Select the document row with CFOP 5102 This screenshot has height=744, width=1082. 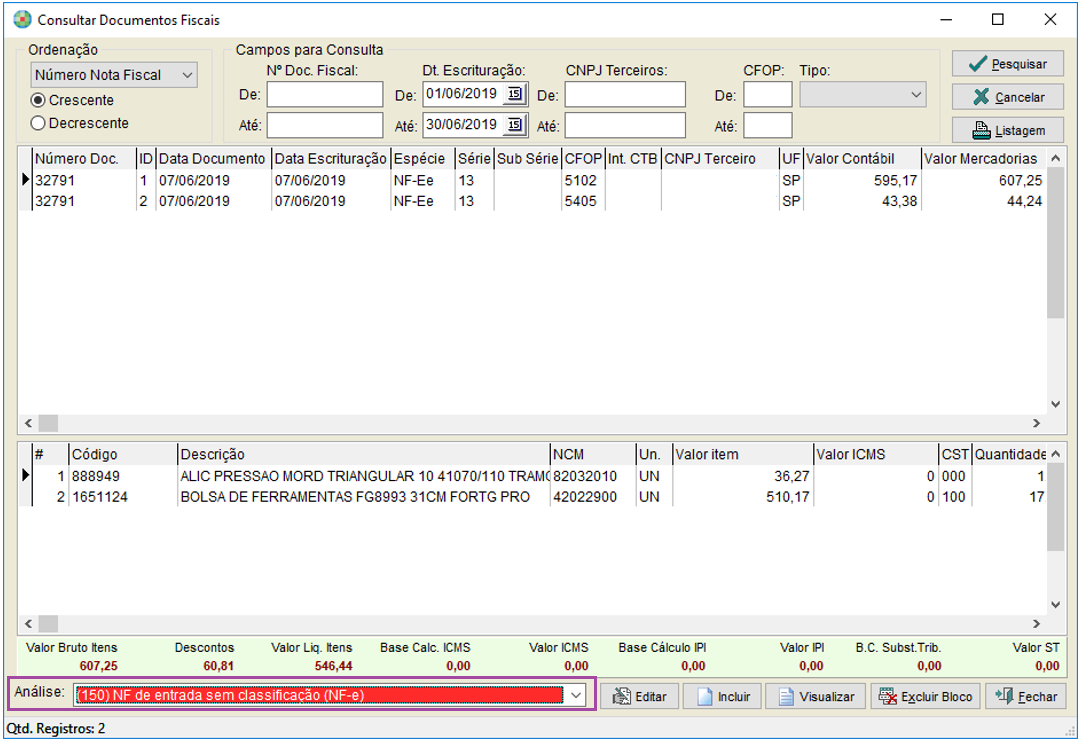tap(533, 180)
